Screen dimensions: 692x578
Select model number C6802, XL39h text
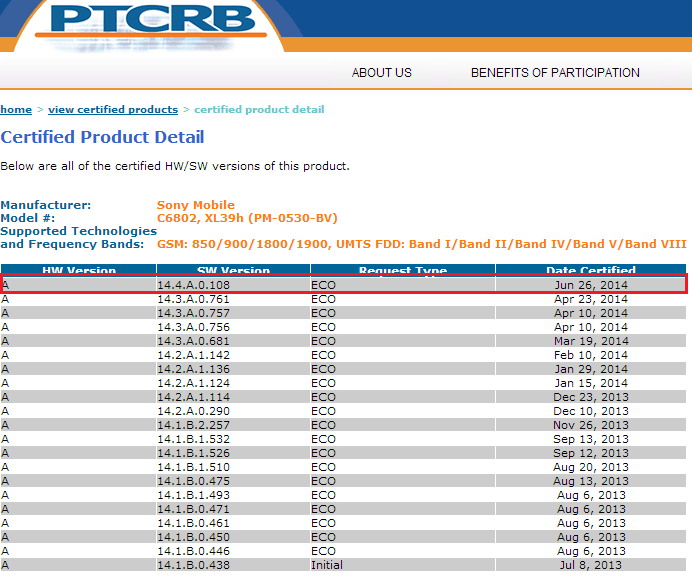tap(247, 218)
